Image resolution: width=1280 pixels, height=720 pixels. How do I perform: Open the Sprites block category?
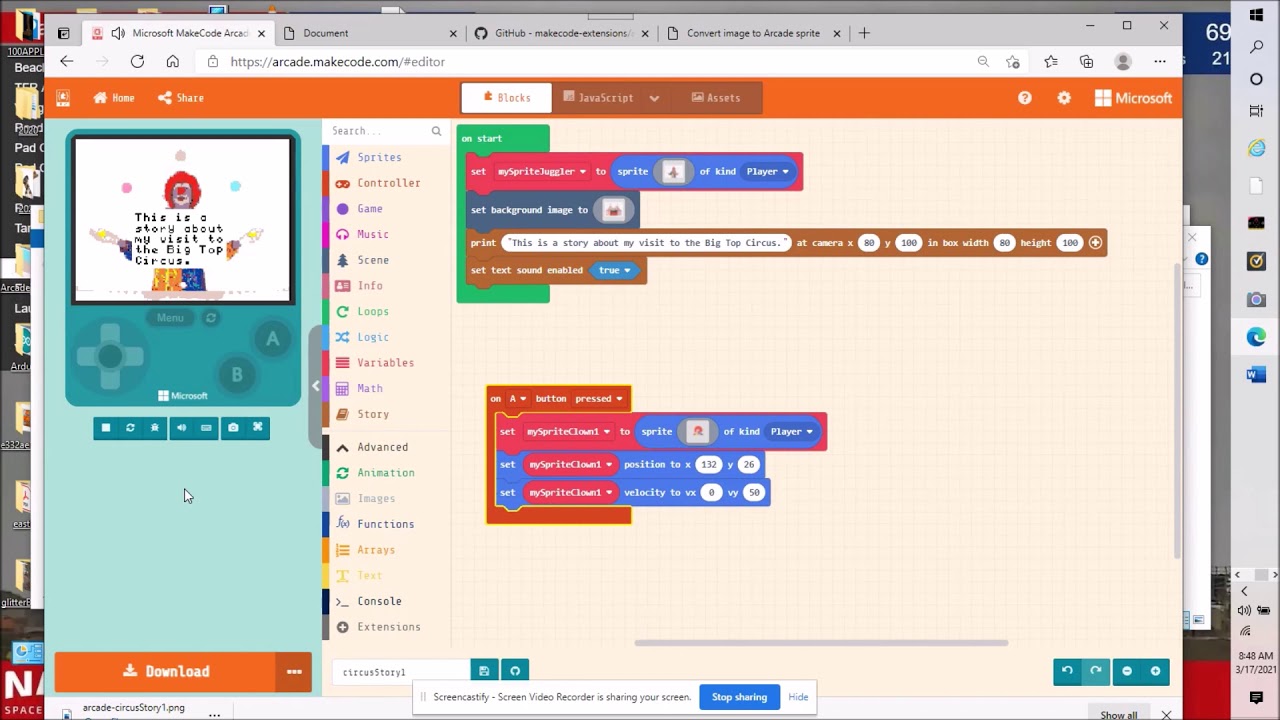(x=379, y=157)
